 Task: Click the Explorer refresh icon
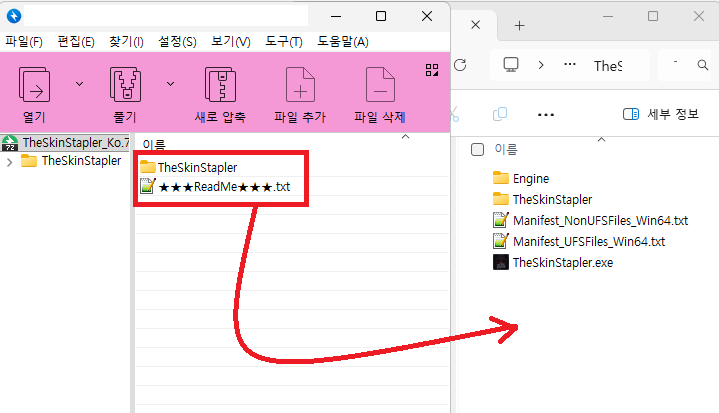[x=460, y=65]
